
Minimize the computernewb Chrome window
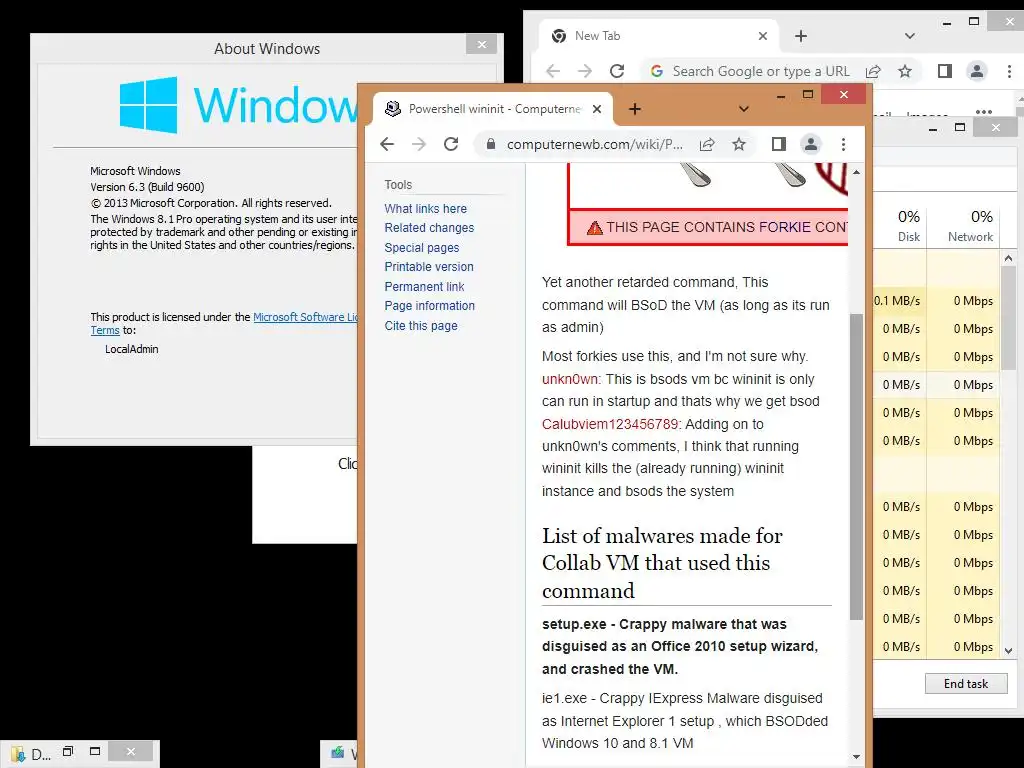(x=780, y=95)
